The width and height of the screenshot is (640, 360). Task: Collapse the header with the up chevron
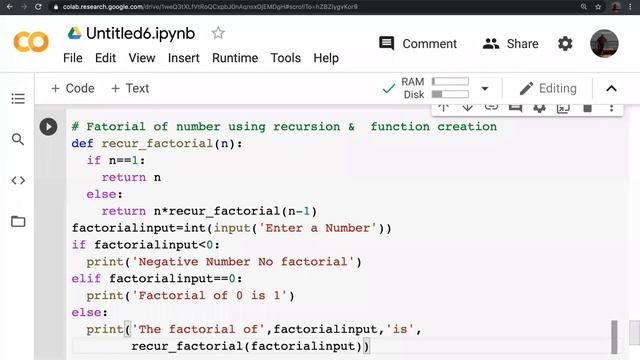611,88
